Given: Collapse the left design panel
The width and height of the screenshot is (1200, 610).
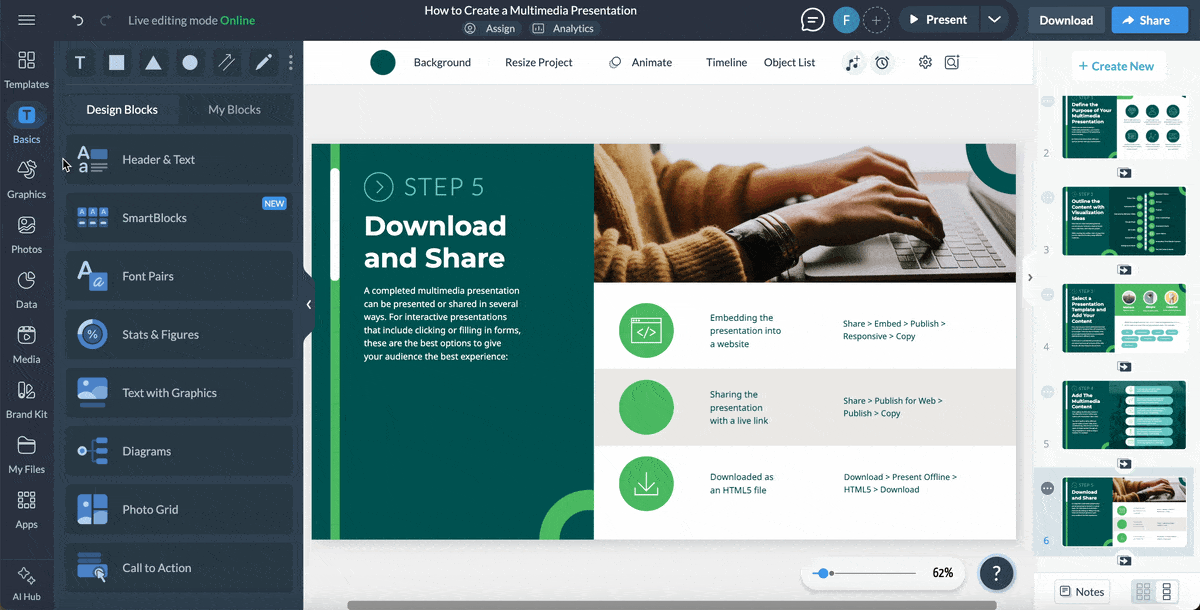Looking at the screenshot, I should point(309,304).
